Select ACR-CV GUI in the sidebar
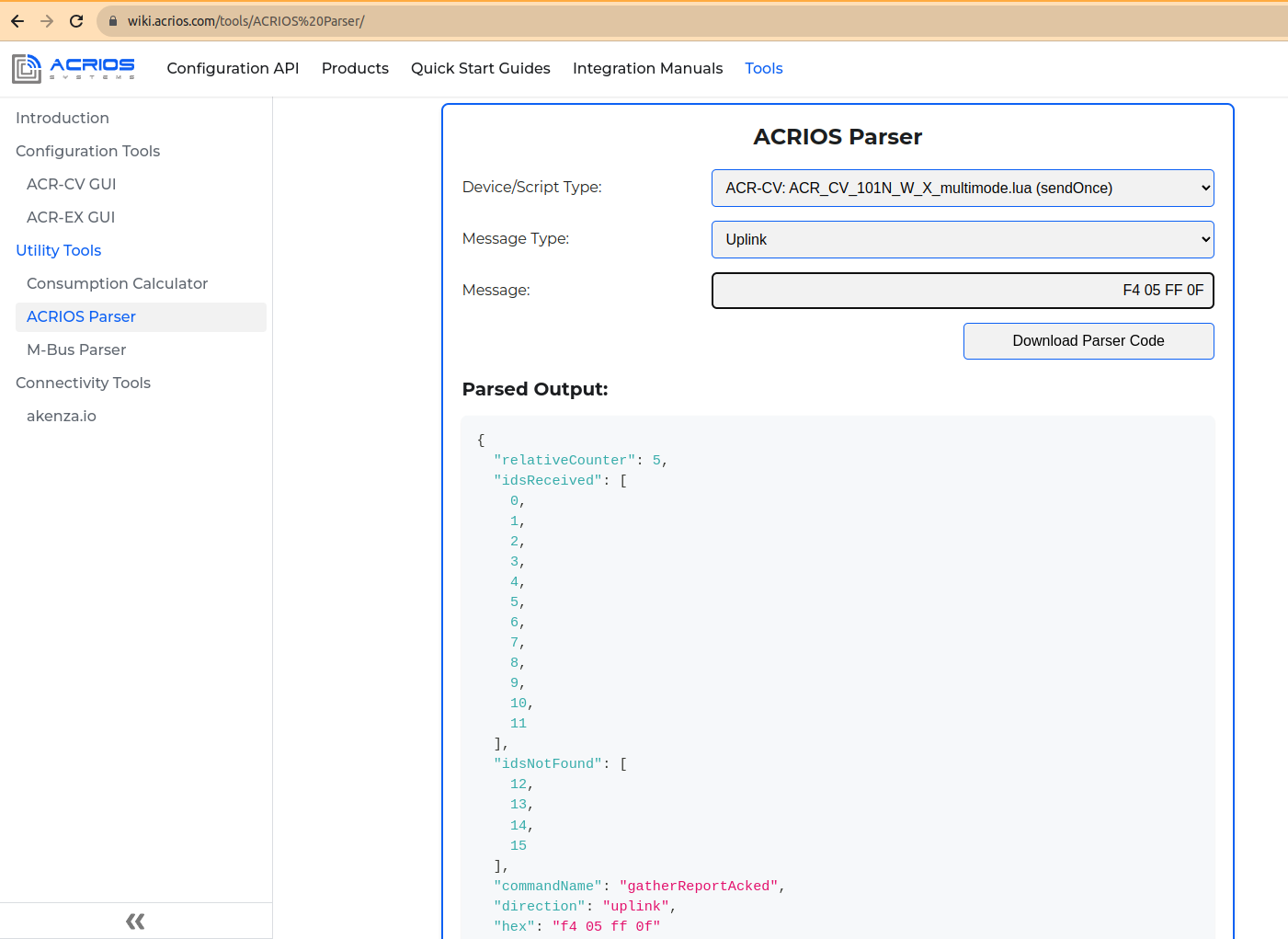This screenshot has height=939, width=1288. (71, 184)
